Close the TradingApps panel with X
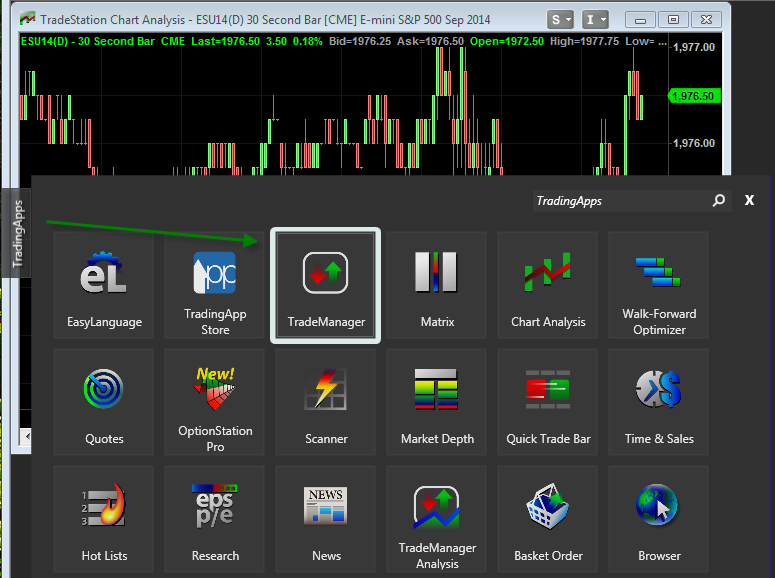775x578 pixels. [749, 201]
